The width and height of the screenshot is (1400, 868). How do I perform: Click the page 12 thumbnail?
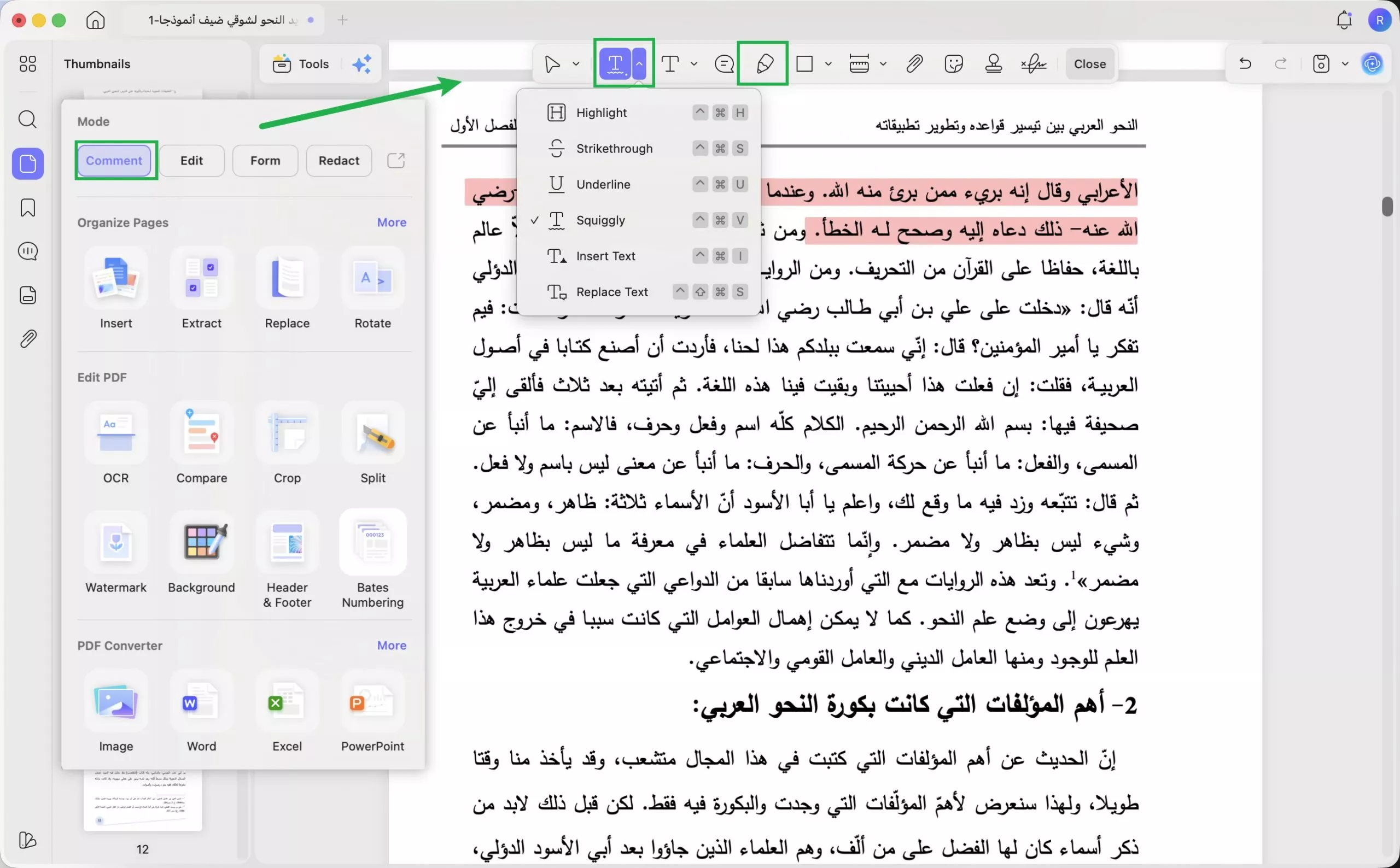tap(142, 801)
